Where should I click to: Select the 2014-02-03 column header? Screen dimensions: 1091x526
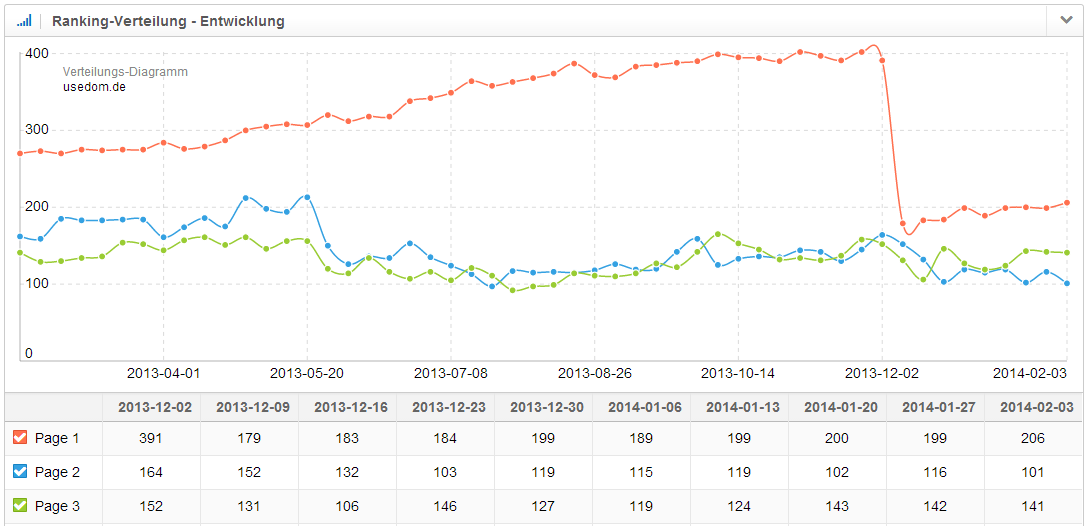pos(1034,407)
